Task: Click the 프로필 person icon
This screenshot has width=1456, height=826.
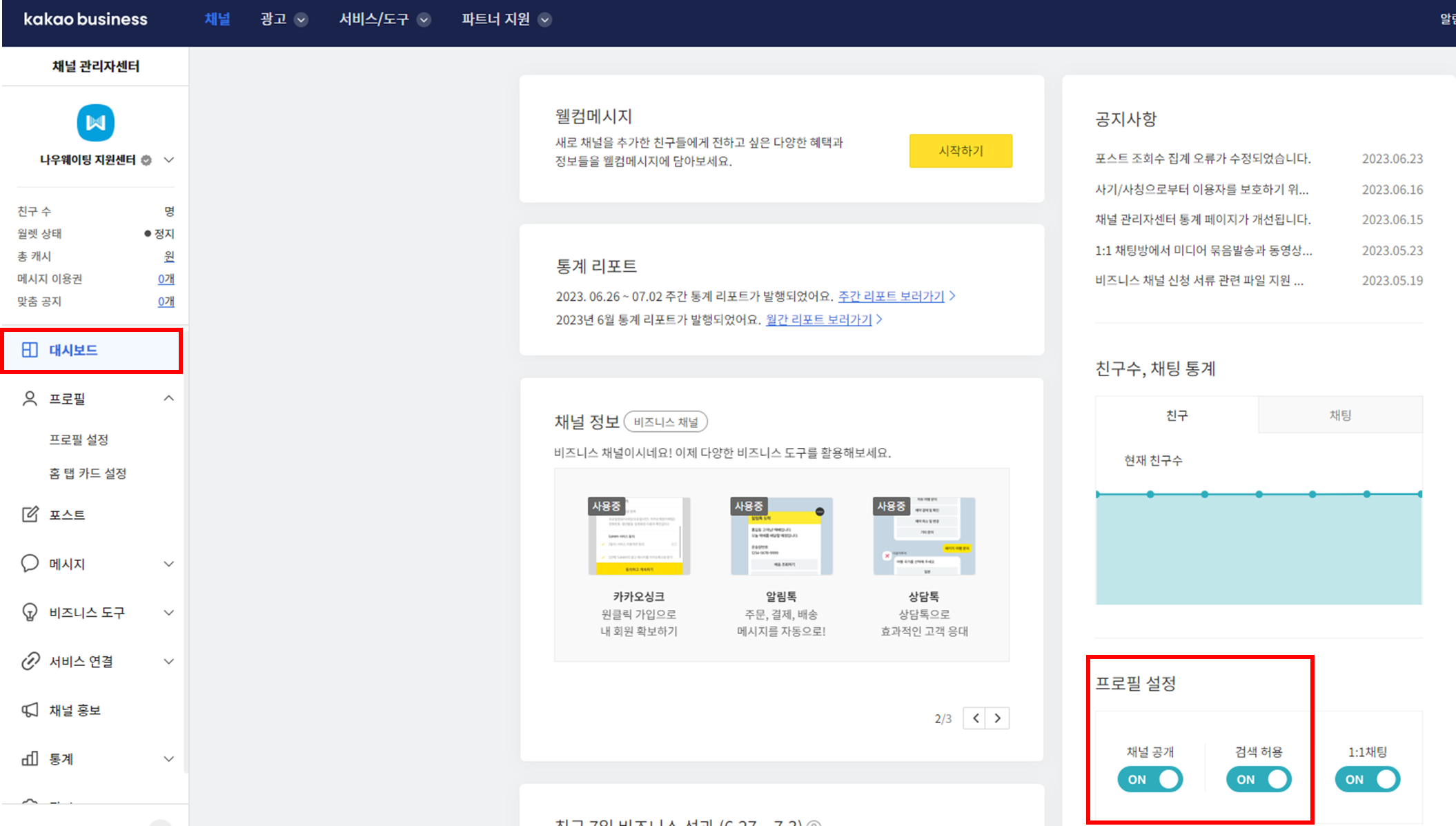Action: click(x=30, y=399)
